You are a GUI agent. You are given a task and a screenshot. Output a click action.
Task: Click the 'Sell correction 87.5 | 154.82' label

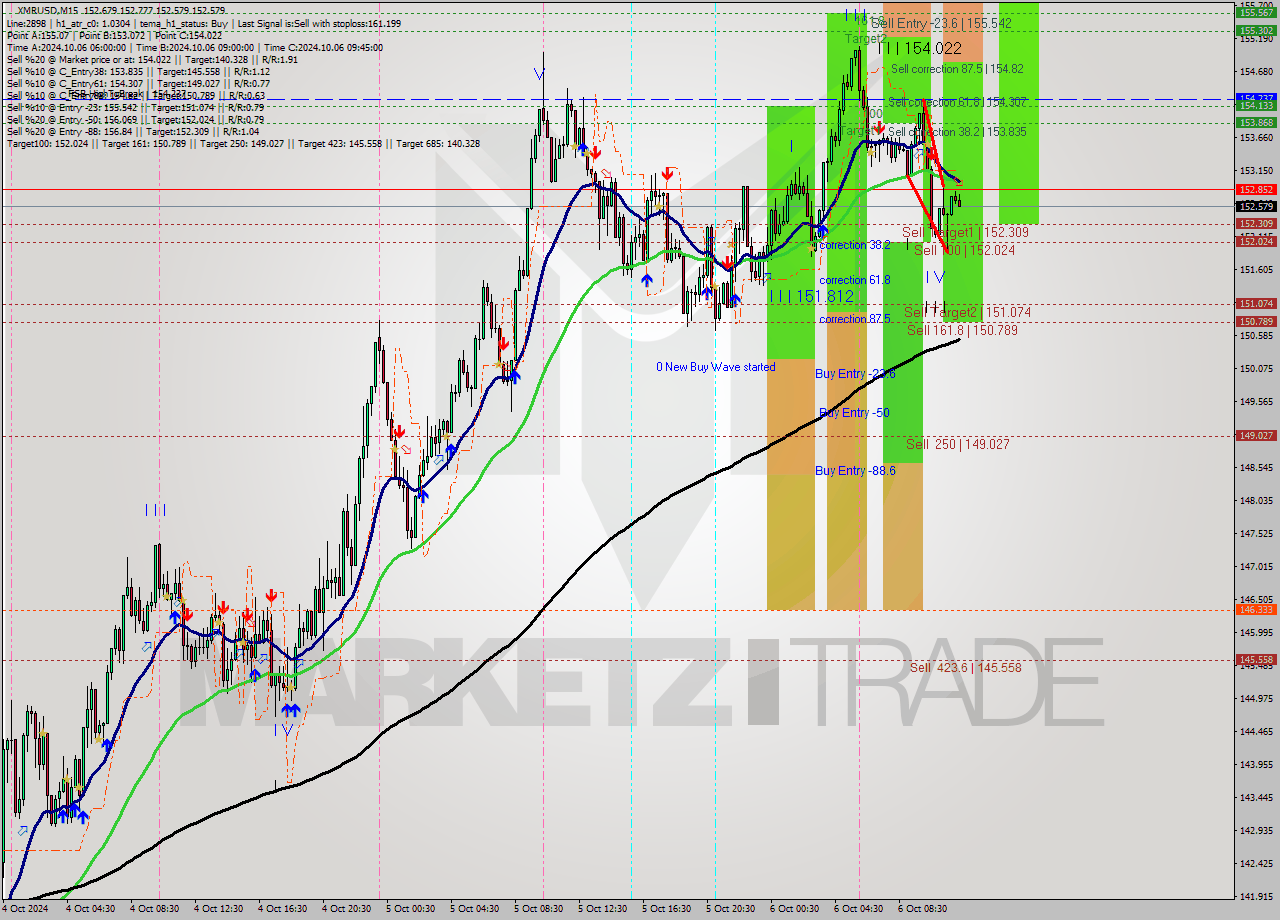click(957, 69)
